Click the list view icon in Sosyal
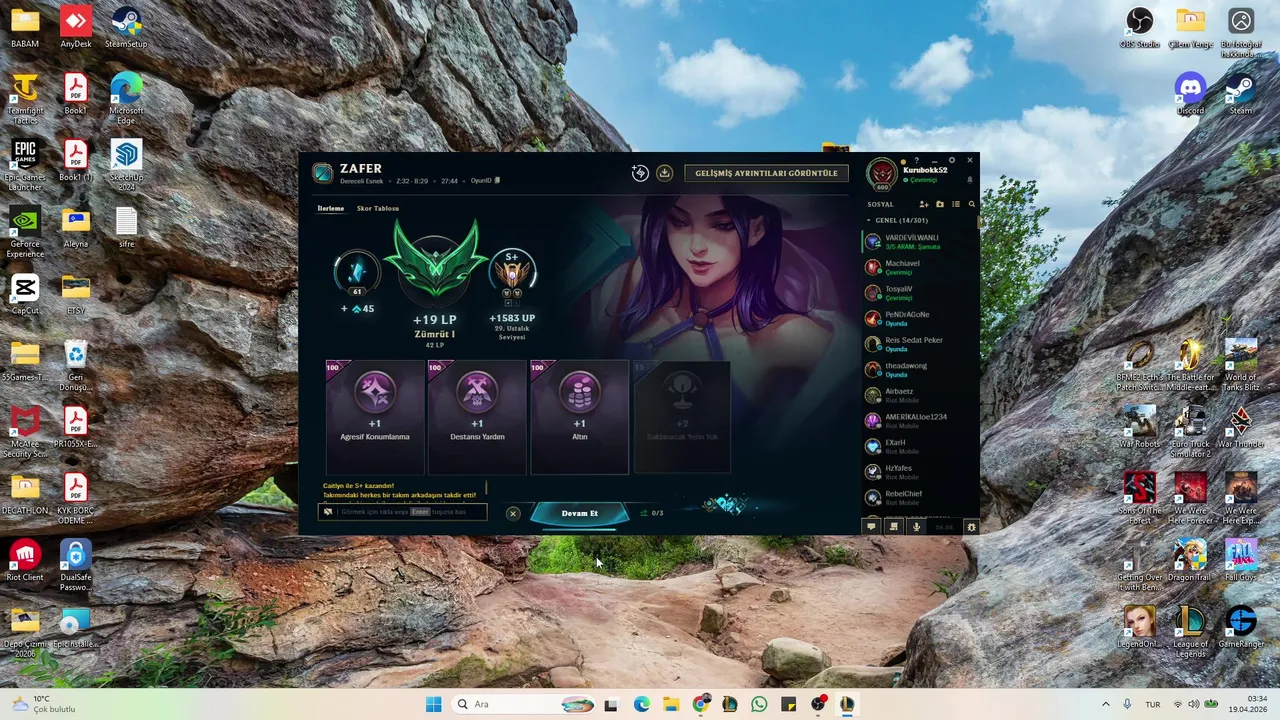The width and height of the screenshot is (1280, 720). [x=956, y=204]
